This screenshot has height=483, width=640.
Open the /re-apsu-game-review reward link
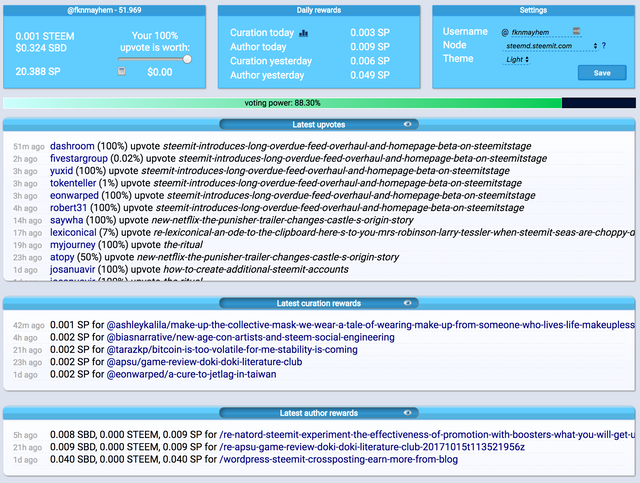(x=372, y=447)
